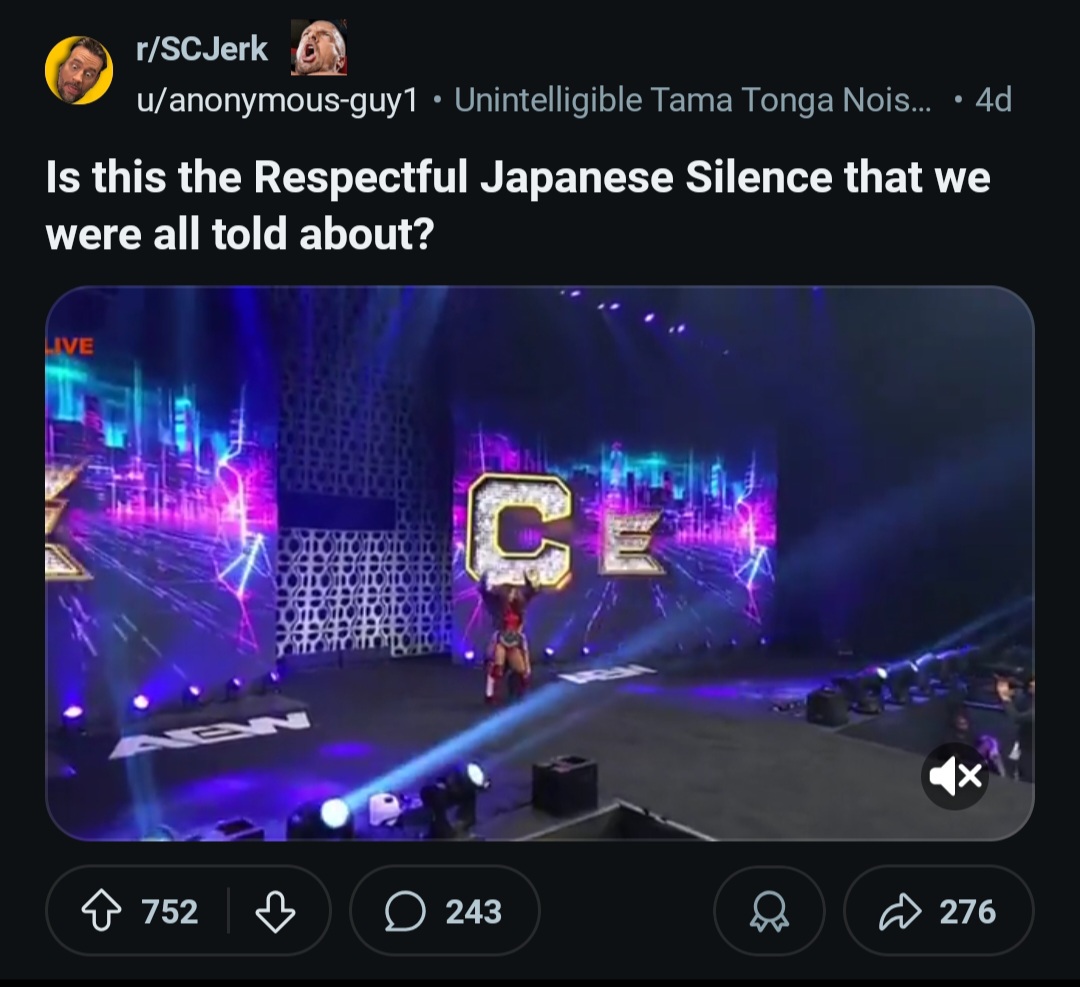Click the wrestler on the video stage
The width and height of the screenshot is (1080, 987).
click(x=507, y=638)
